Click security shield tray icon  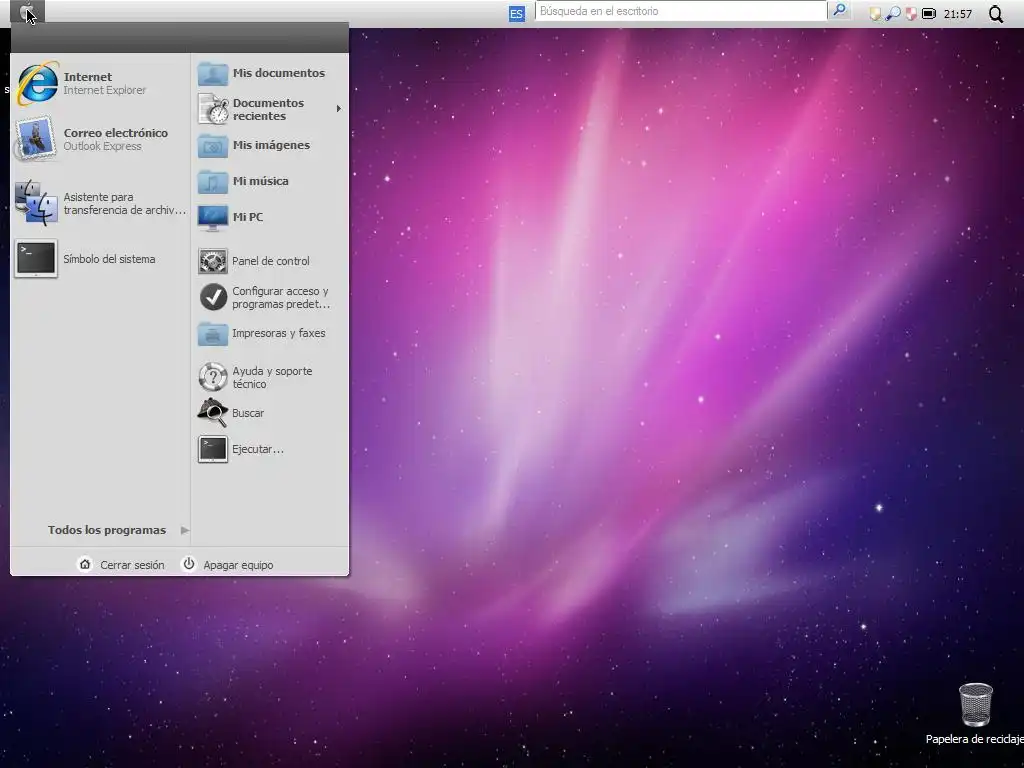(x=875, y=14)
